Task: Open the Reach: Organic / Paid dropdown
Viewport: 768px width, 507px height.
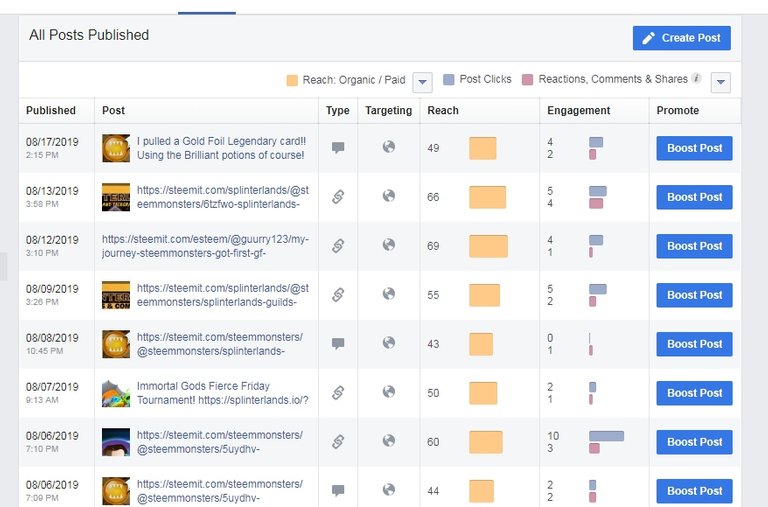Action: click(422, 82)
